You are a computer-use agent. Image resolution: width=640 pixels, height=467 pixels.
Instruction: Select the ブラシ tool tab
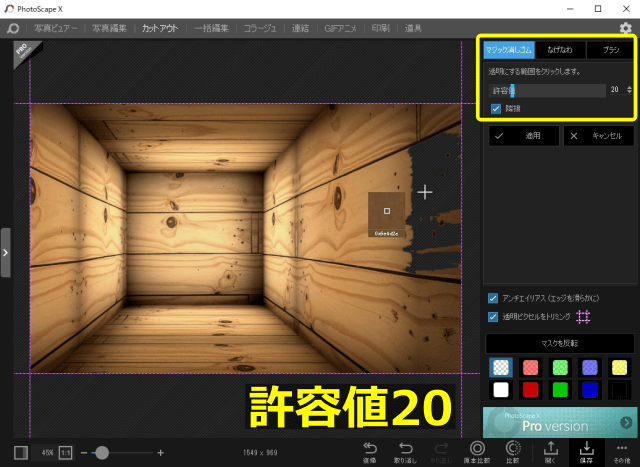(611, 50)
